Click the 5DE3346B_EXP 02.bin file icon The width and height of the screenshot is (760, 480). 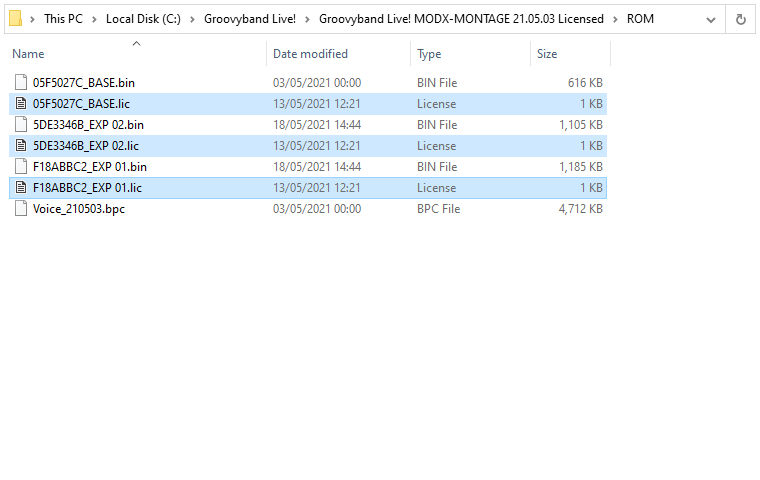[21, 125]
